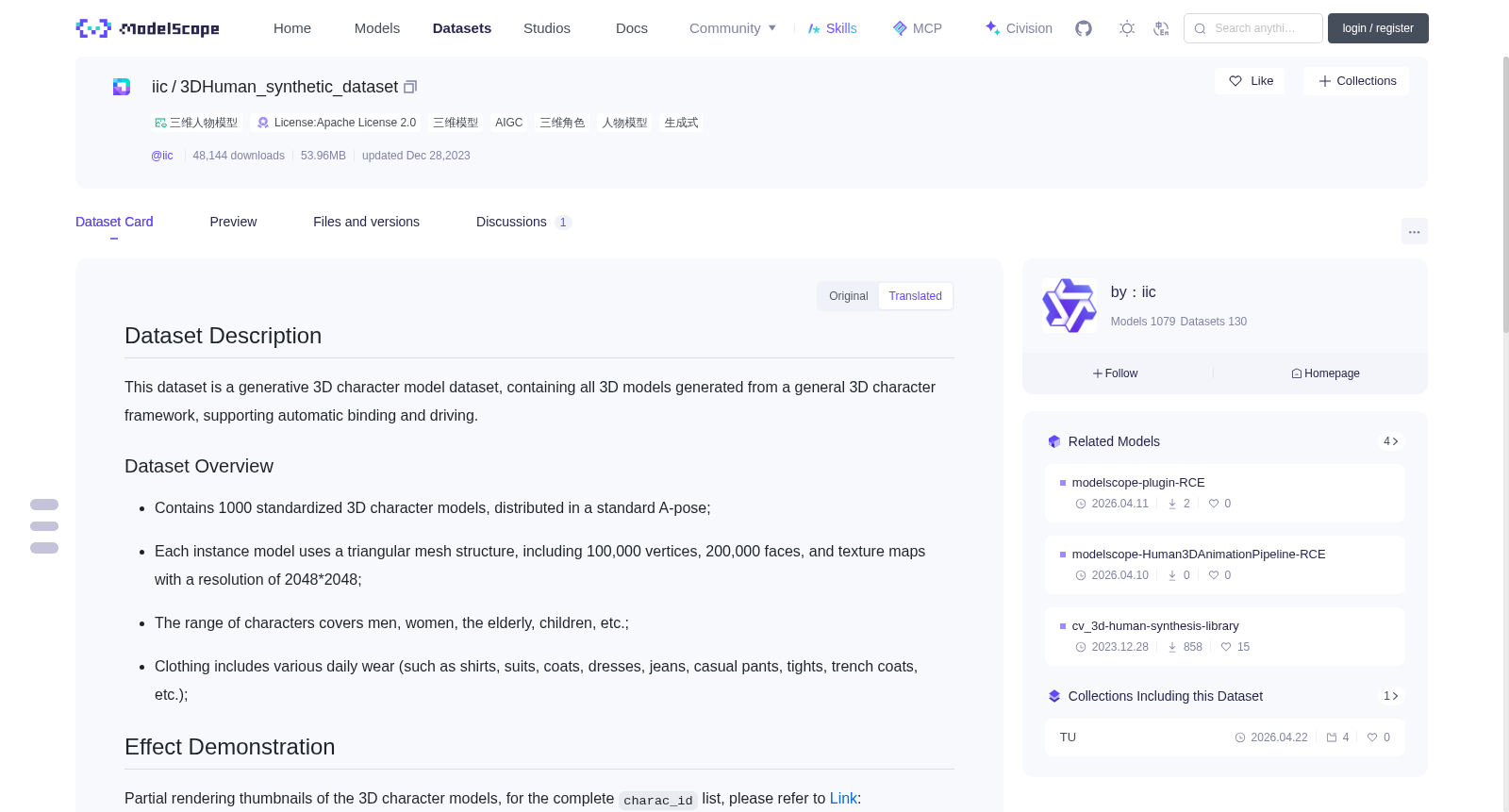Click the Apache License tag icon
This screenshot has width=1509, height=812.
pyautogui.click(x=263, y=123)
